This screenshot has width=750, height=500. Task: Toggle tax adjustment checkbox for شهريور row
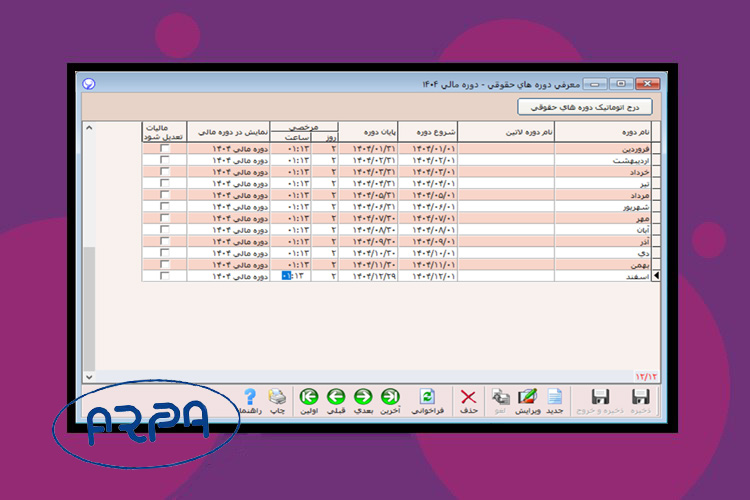(x=164, y=206)
